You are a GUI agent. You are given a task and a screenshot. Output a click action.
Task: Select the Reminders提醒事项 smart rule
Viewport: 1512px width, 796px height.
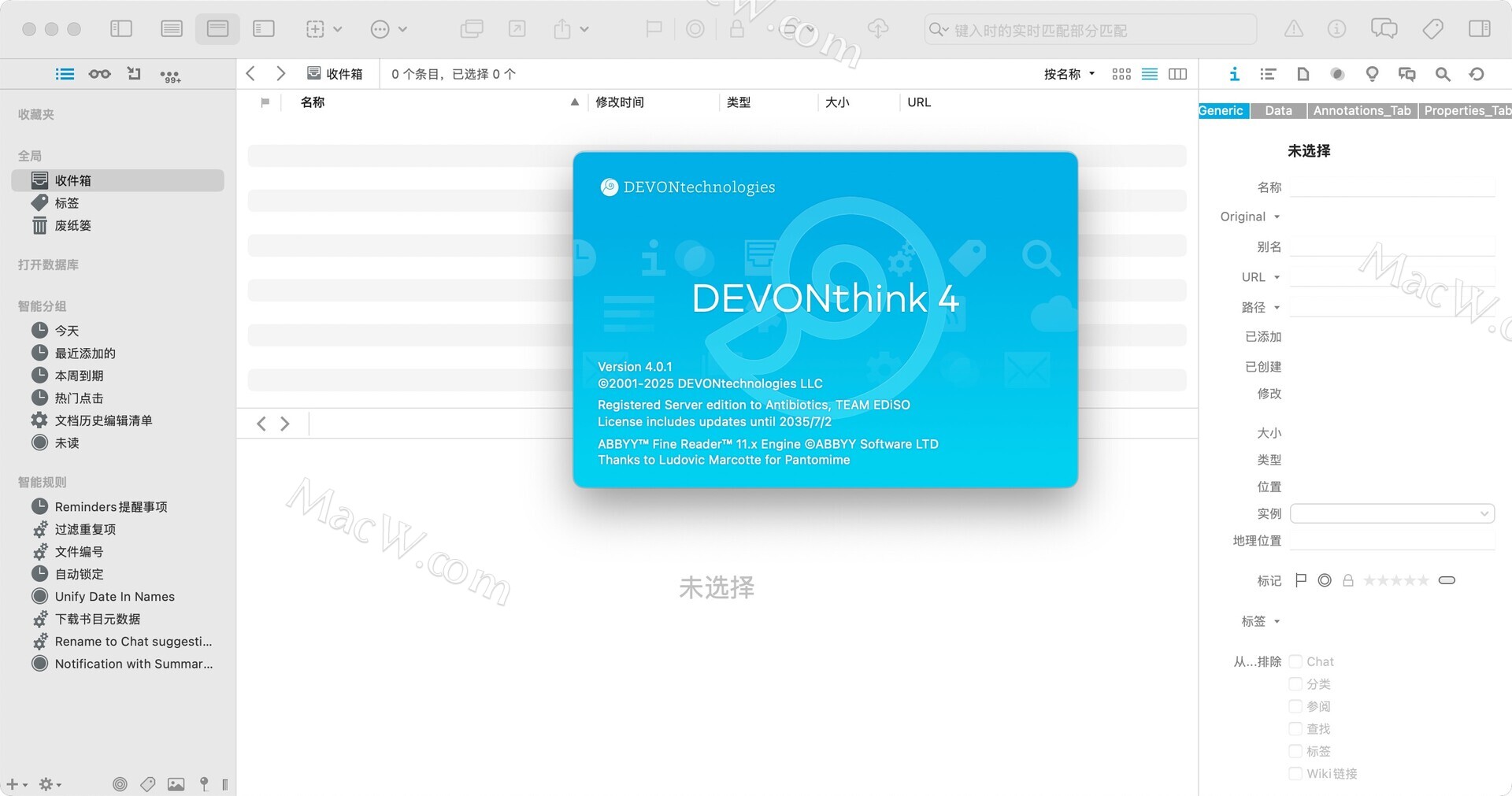[x=110, y=507]
